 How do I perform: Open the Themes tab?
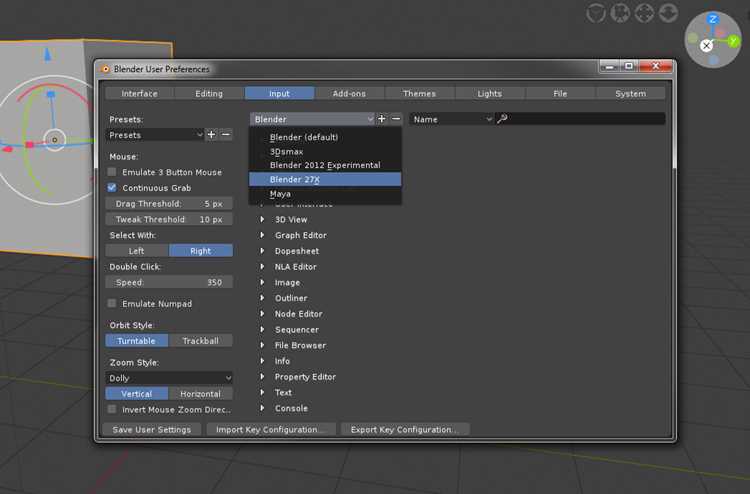(419, 93)
